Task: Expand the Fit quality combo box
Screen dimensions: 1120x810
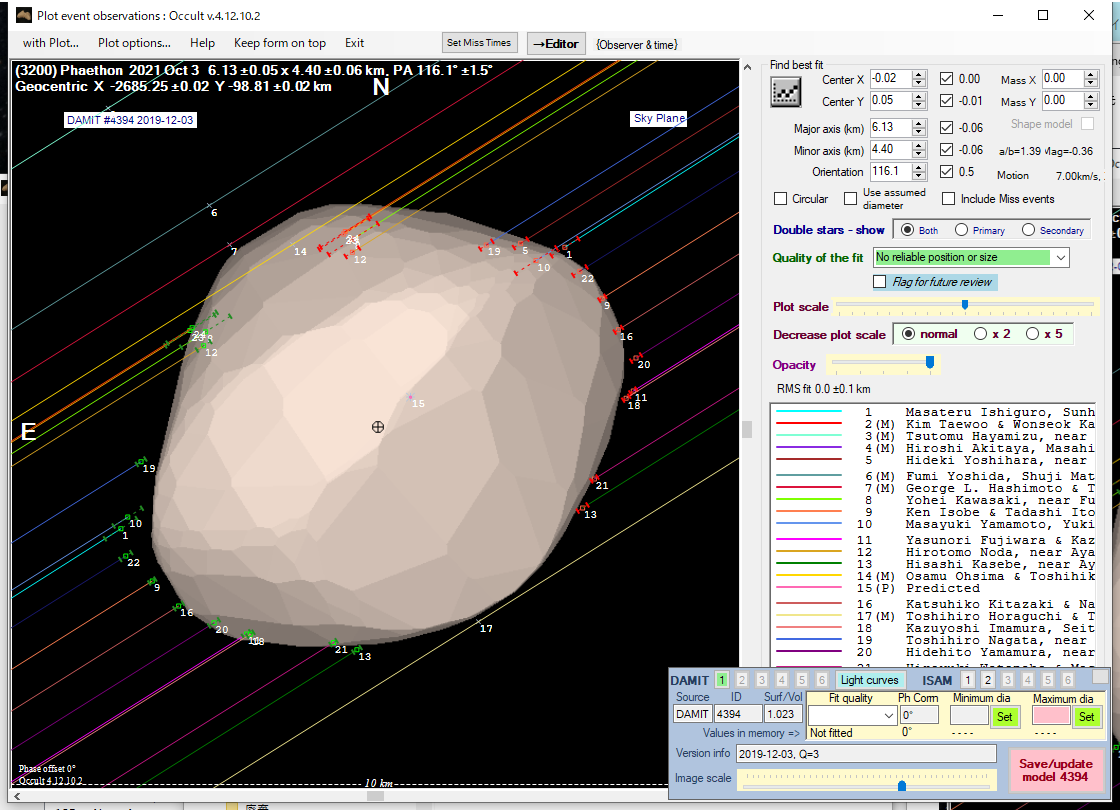Action: click(889, 716)
